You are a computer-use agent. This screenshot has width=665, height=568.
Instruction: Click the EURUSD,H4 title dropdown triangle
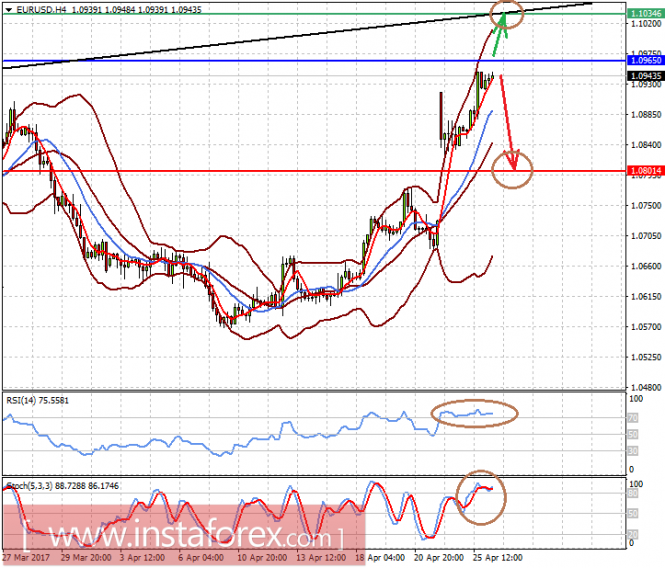[x=8, y=9]
